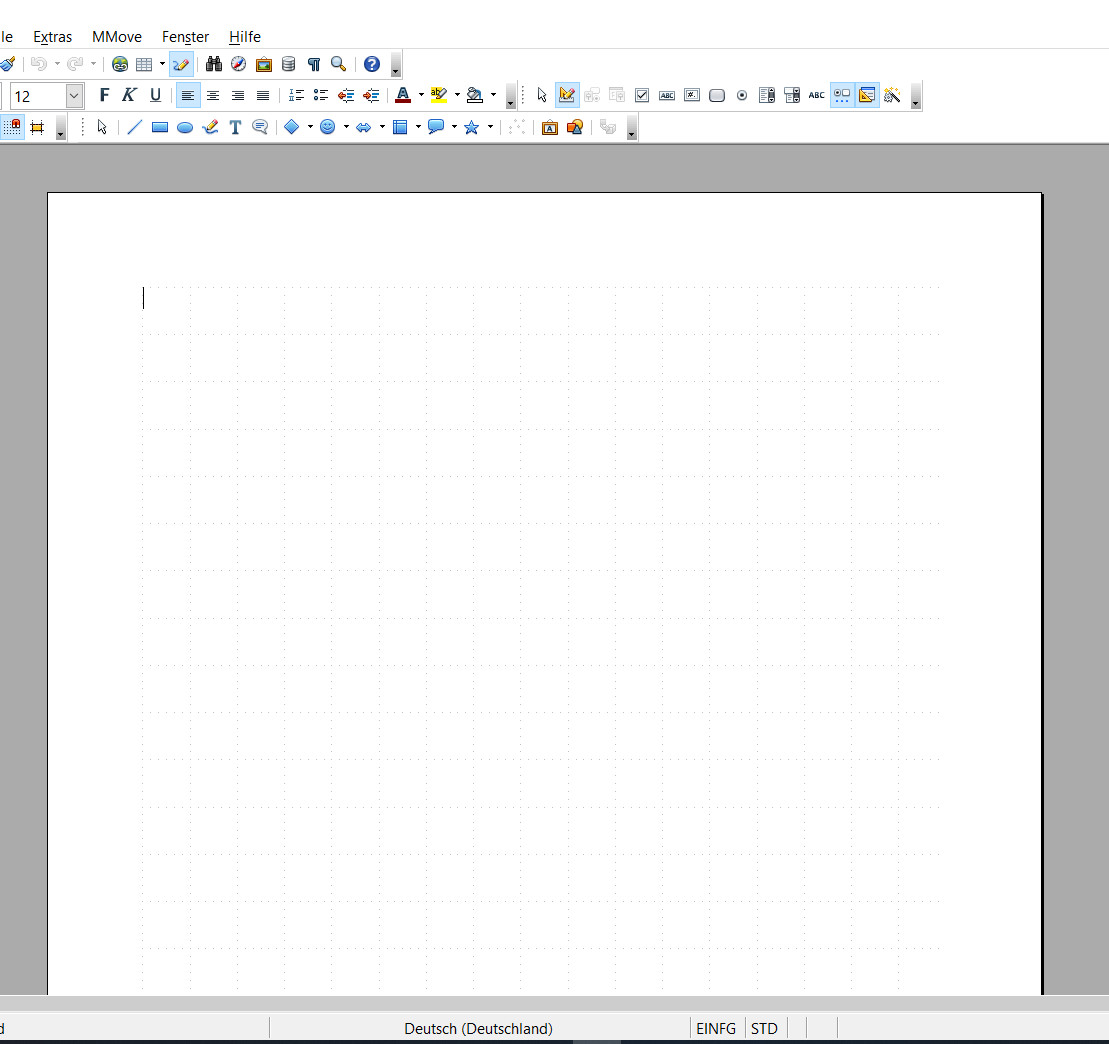Expand the font color dropdown arrow
The width and height of the screenshot is (1109, 1044).
(x=421, y=96)
